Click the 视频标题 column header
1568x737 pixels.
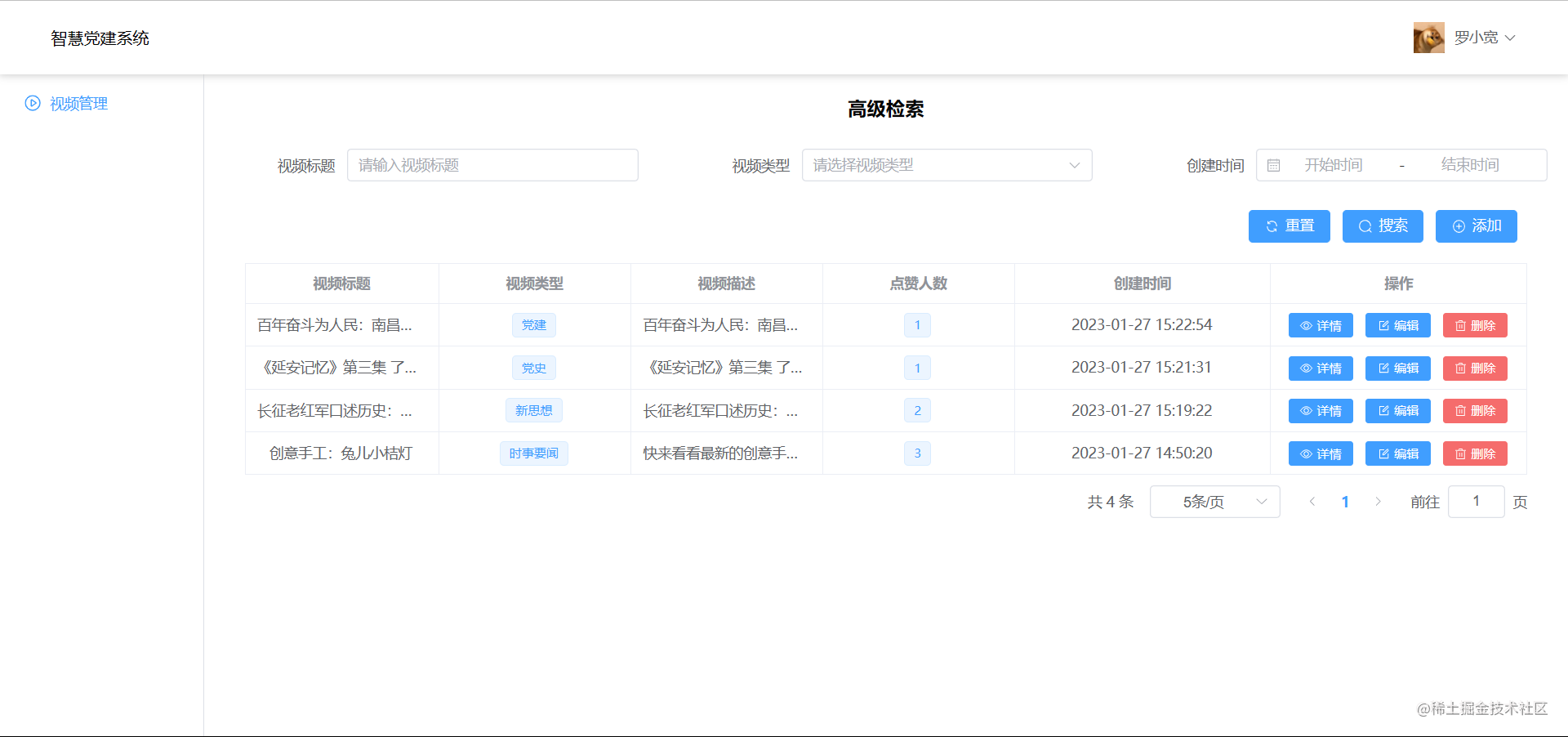click(x=342, y=284)
